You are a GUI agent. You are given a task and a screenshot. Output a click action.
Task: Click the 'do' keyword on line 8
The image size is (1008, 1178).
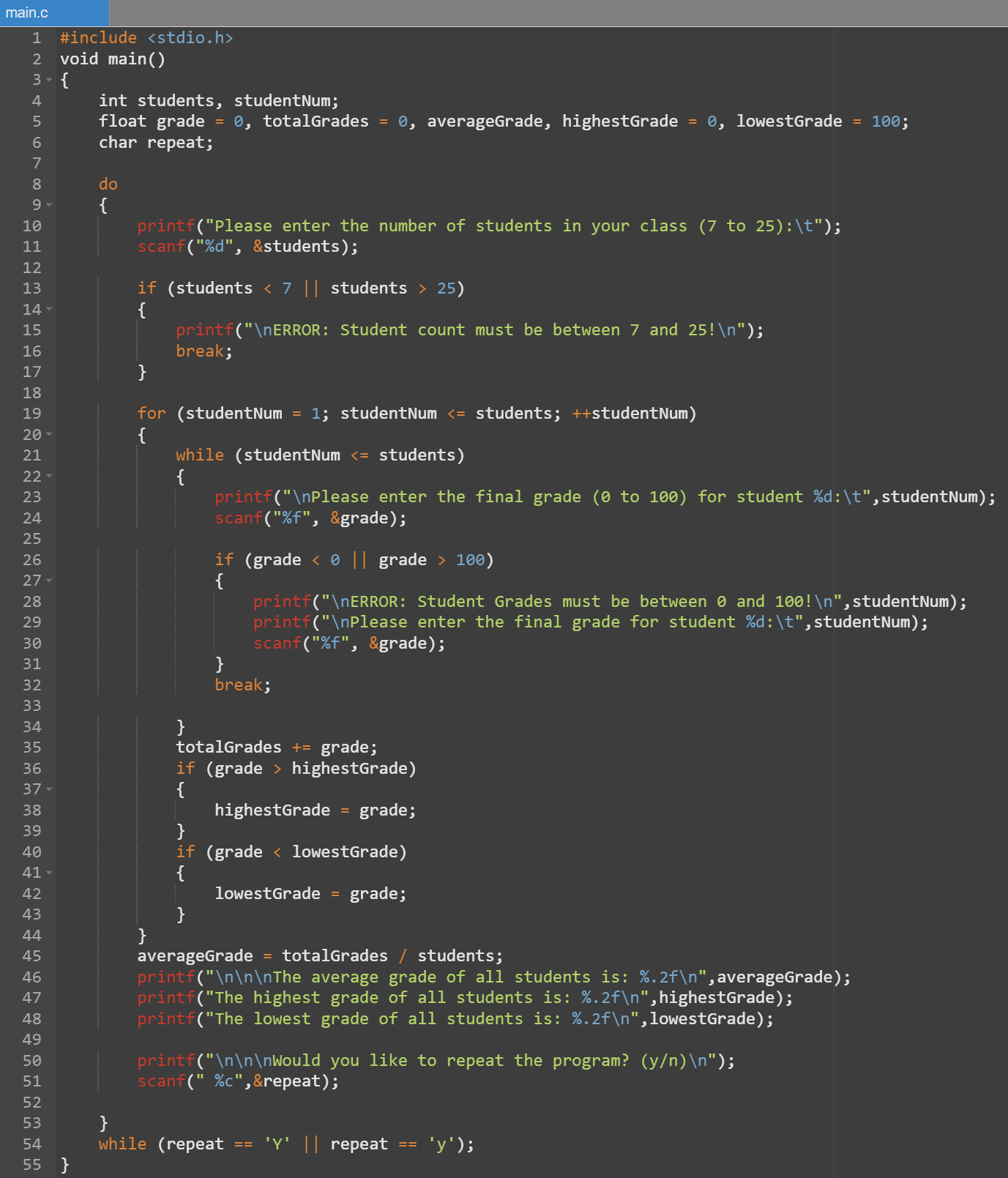(108, 184)
